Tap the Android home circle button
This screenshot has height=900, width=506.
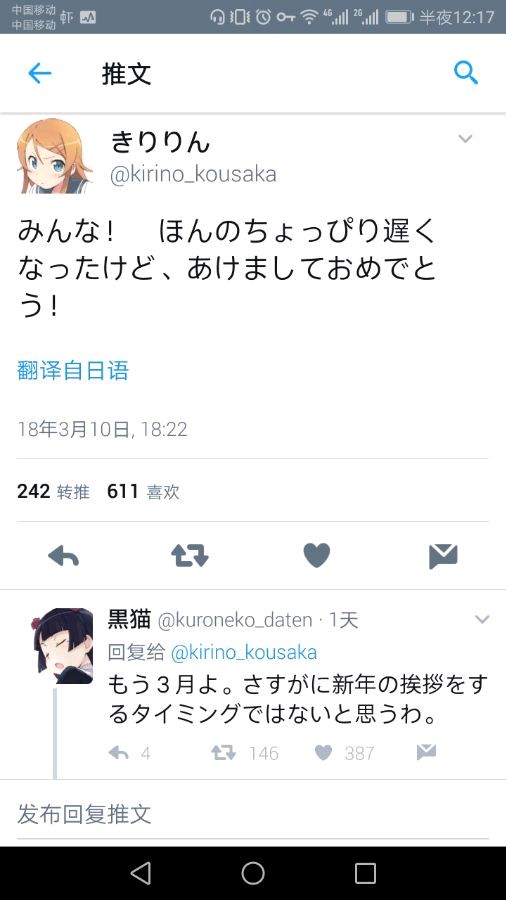(253, 873)
